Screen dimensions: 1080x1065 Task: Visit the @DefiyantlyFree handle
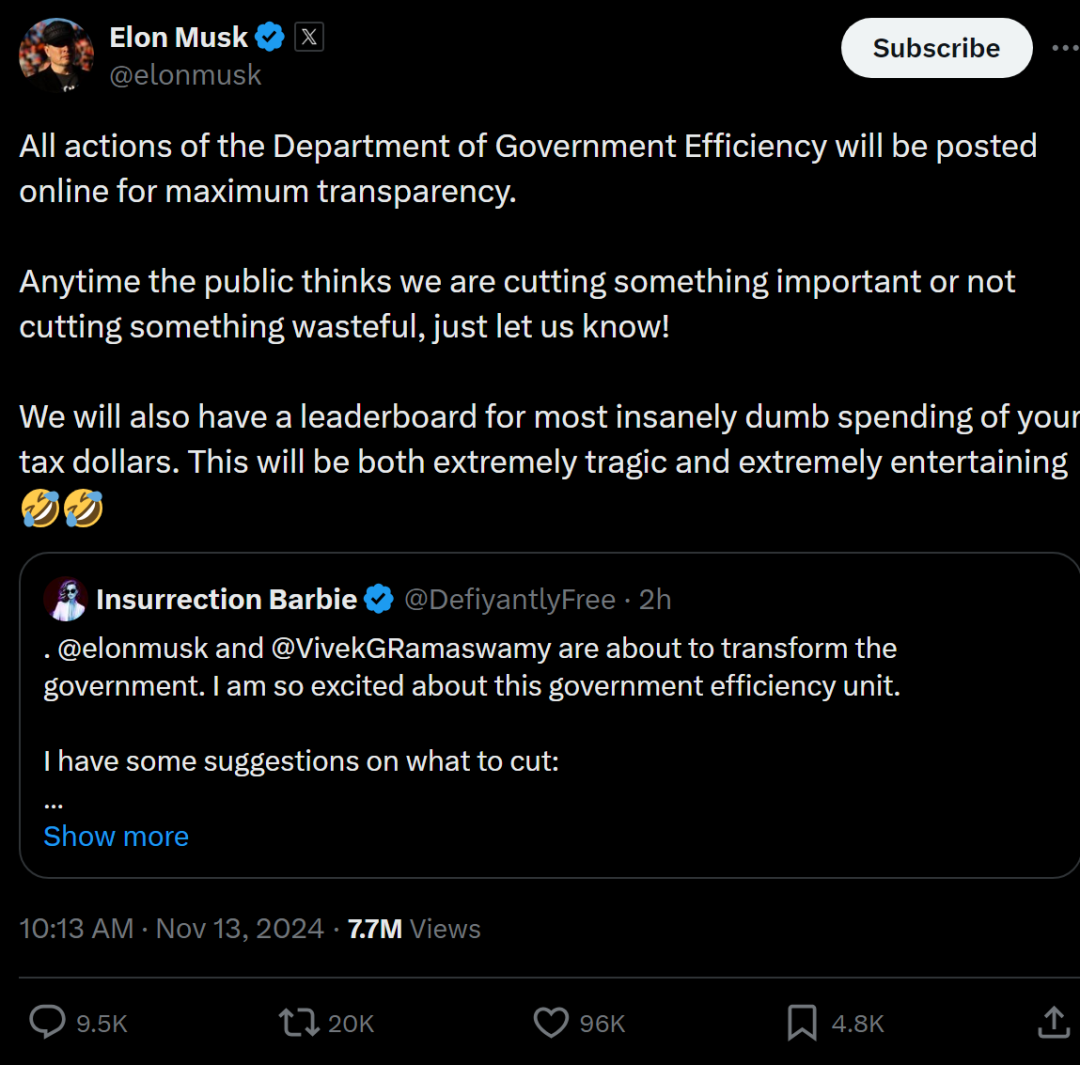509,600
